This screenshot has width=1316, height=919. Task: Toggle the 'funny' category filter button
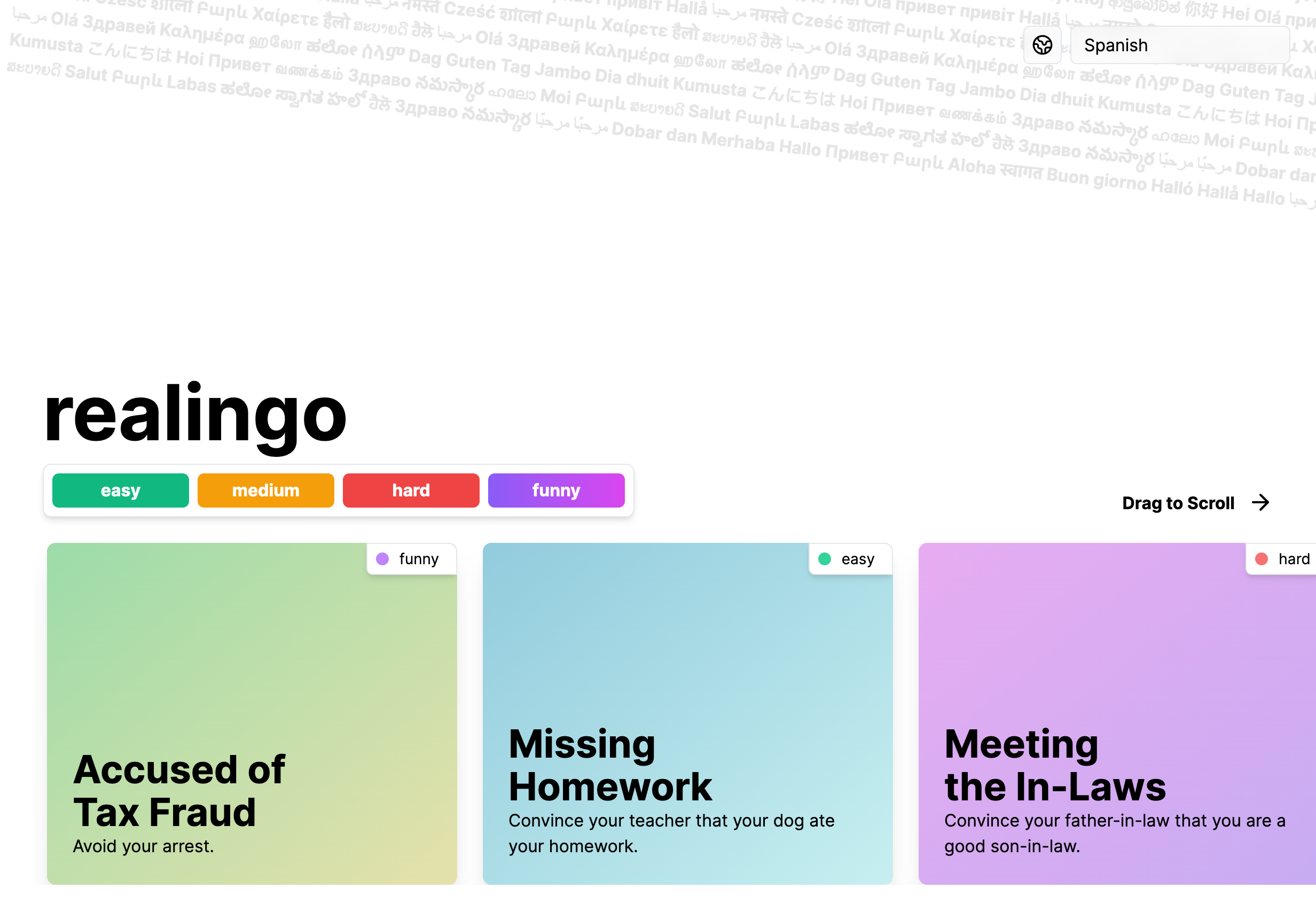point(556,490)
